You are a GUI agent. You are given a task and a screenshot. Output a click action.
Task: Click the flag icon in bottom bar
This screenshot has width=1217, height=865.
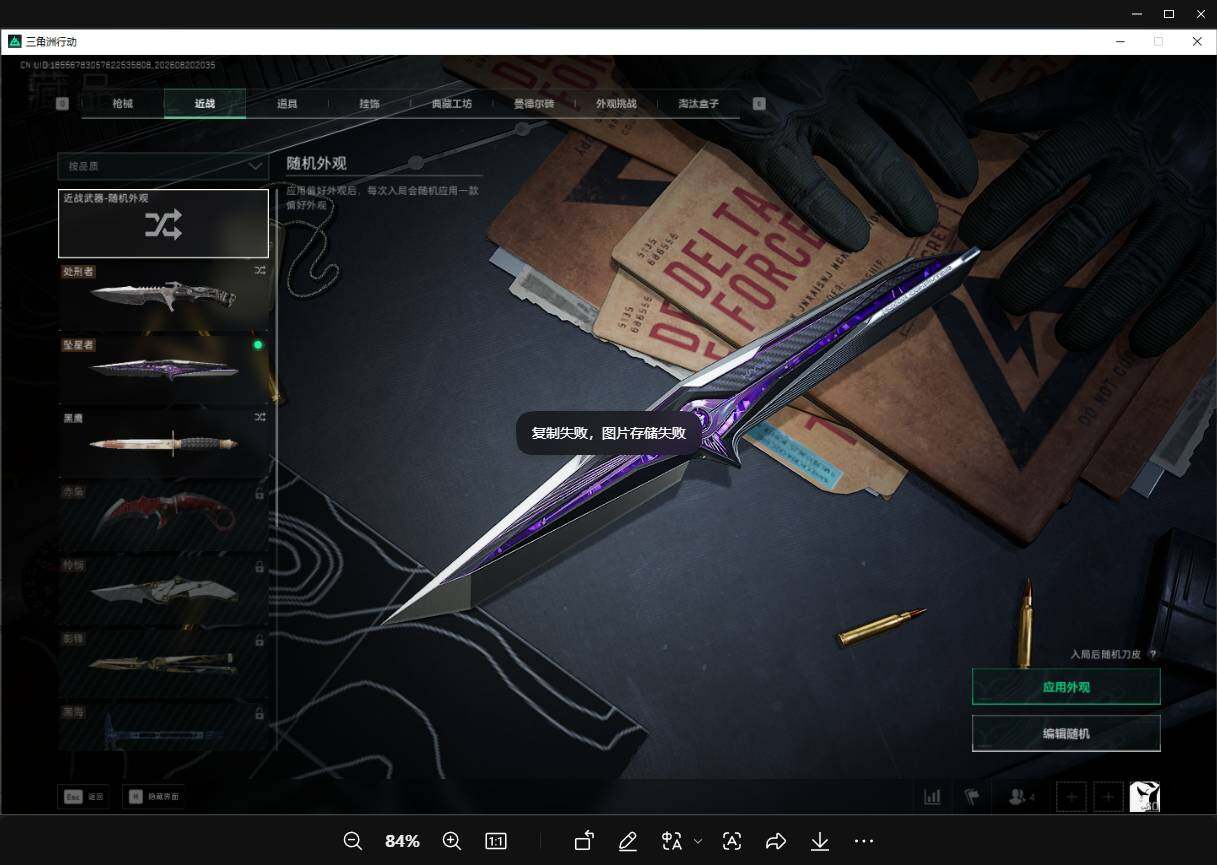(972, 797)
